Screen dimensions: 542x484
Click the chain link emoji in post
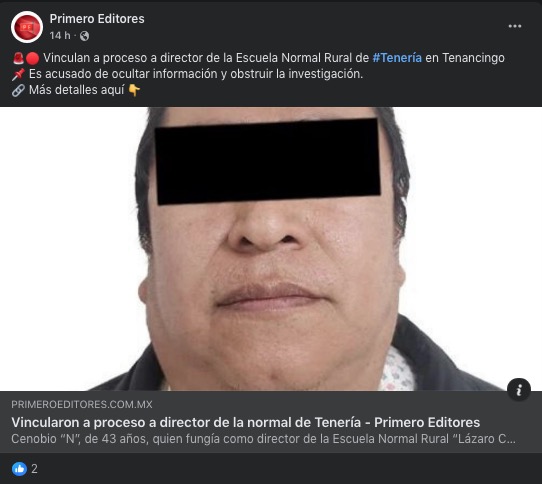[x=18, y=90]
